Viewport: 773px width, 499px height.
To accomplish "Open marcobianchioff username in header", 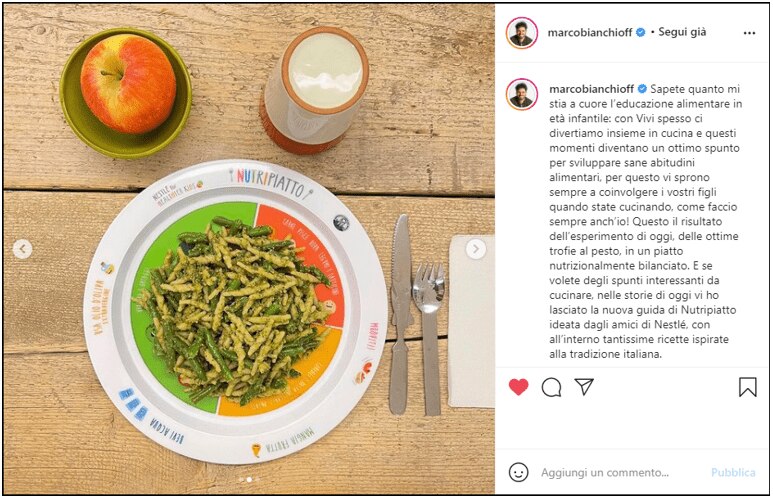I will tap(590, 33).
